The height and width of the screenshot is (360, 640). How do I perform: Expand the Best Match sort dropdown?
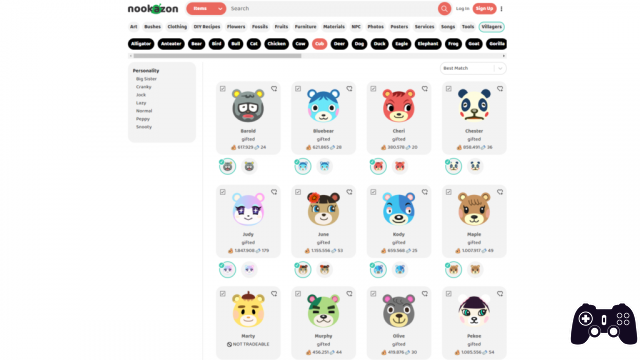point(473,68)
